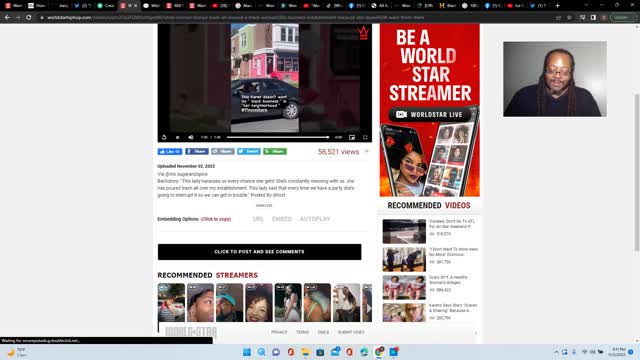Open the Chrome icon on the taskbar
This screenshot has height=360, width=640.
(x=379, y=352)
